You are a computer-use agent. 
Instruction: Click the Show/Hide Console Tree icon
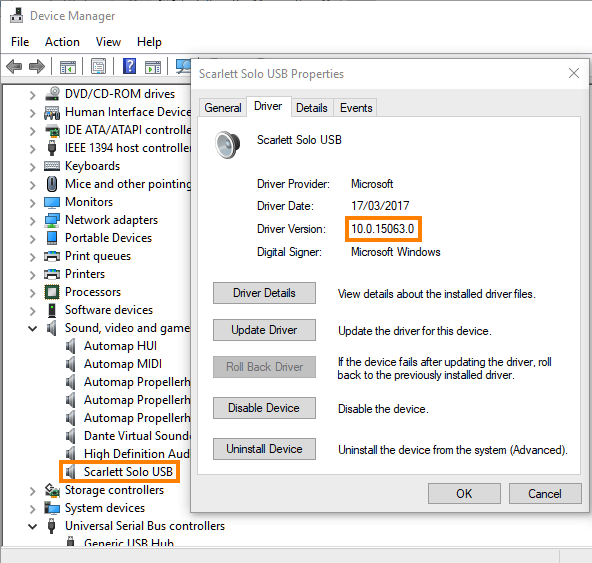[68, 67]
